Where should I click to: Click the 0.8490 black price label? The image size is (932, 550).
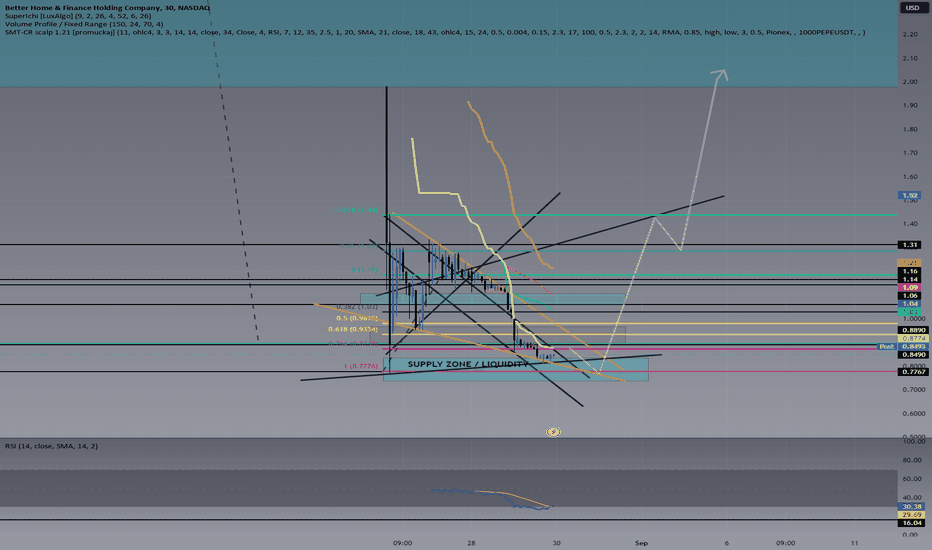(x=913, y=354)
